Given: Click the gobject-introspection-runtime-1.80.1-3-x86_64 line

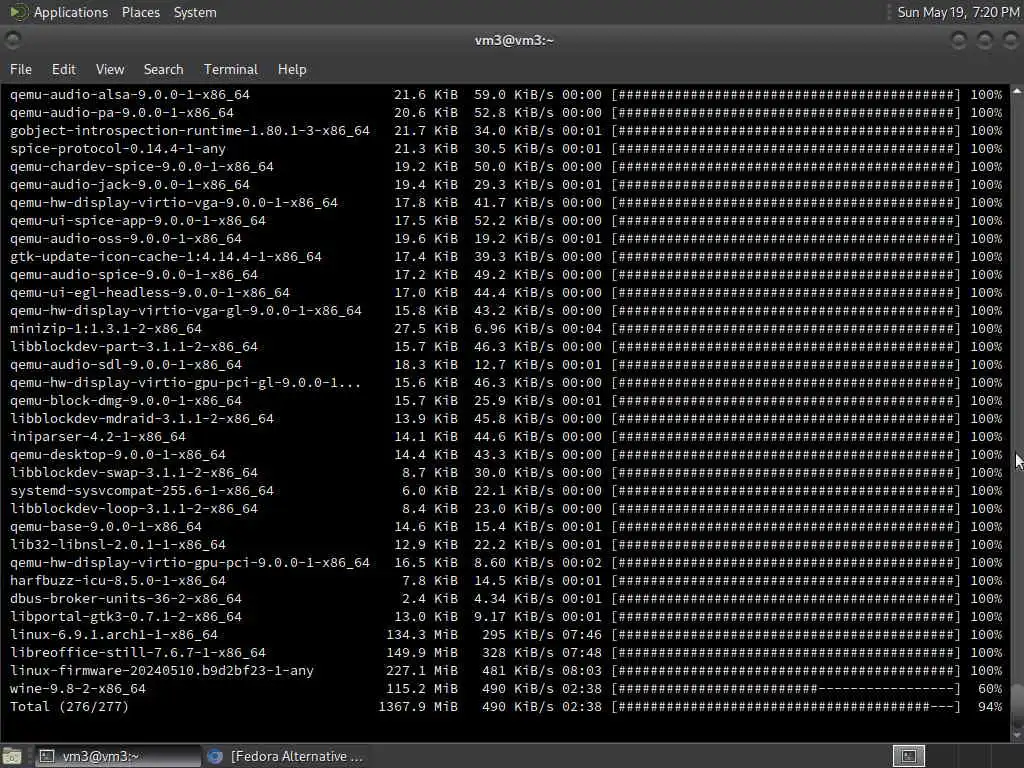Looking at the screenshot, I should [x=506, y=131].
